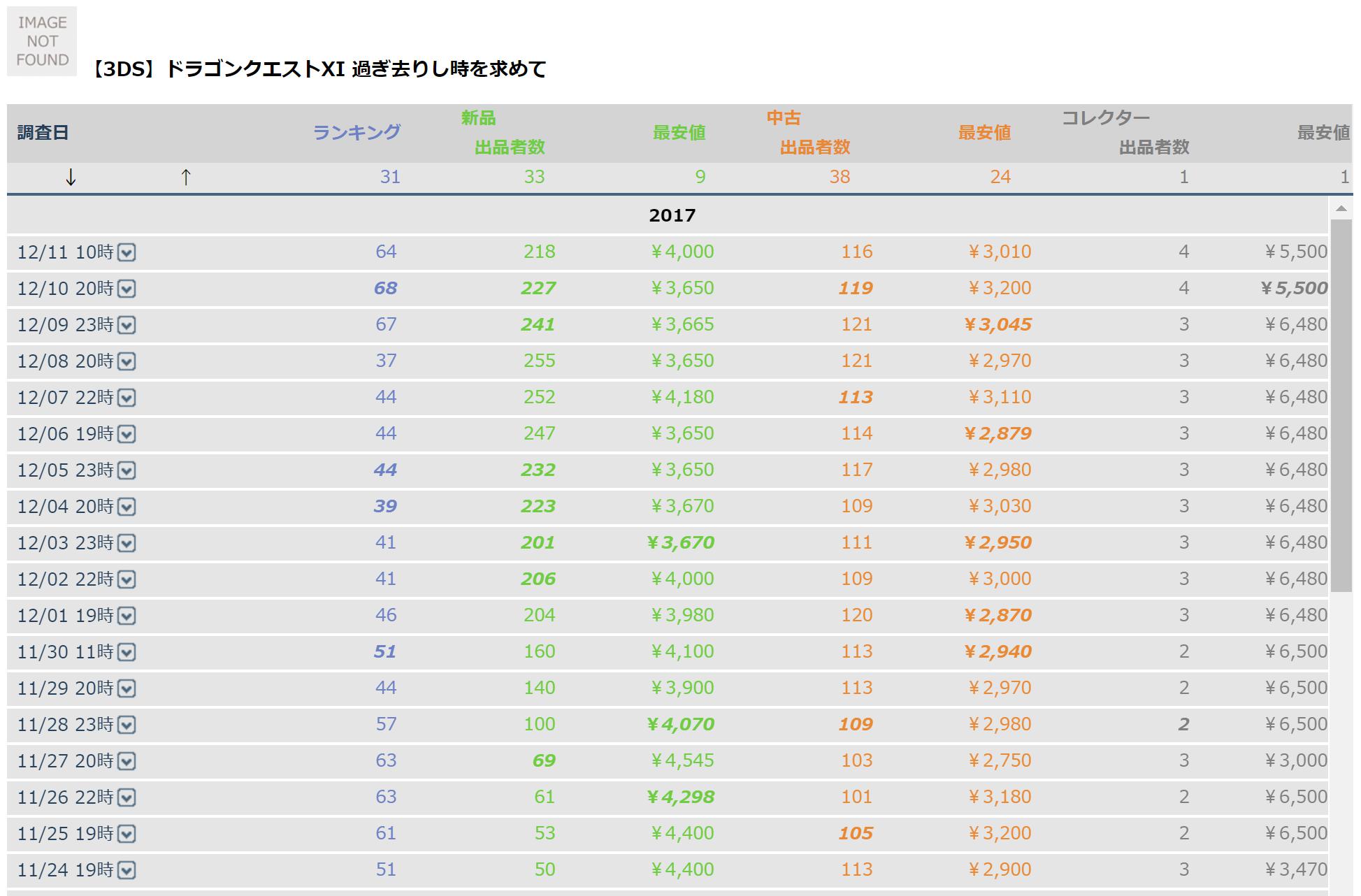Screen dimensions: 1361x896
Task: Click the 調査日 column header
Action: tap(43, 132)
